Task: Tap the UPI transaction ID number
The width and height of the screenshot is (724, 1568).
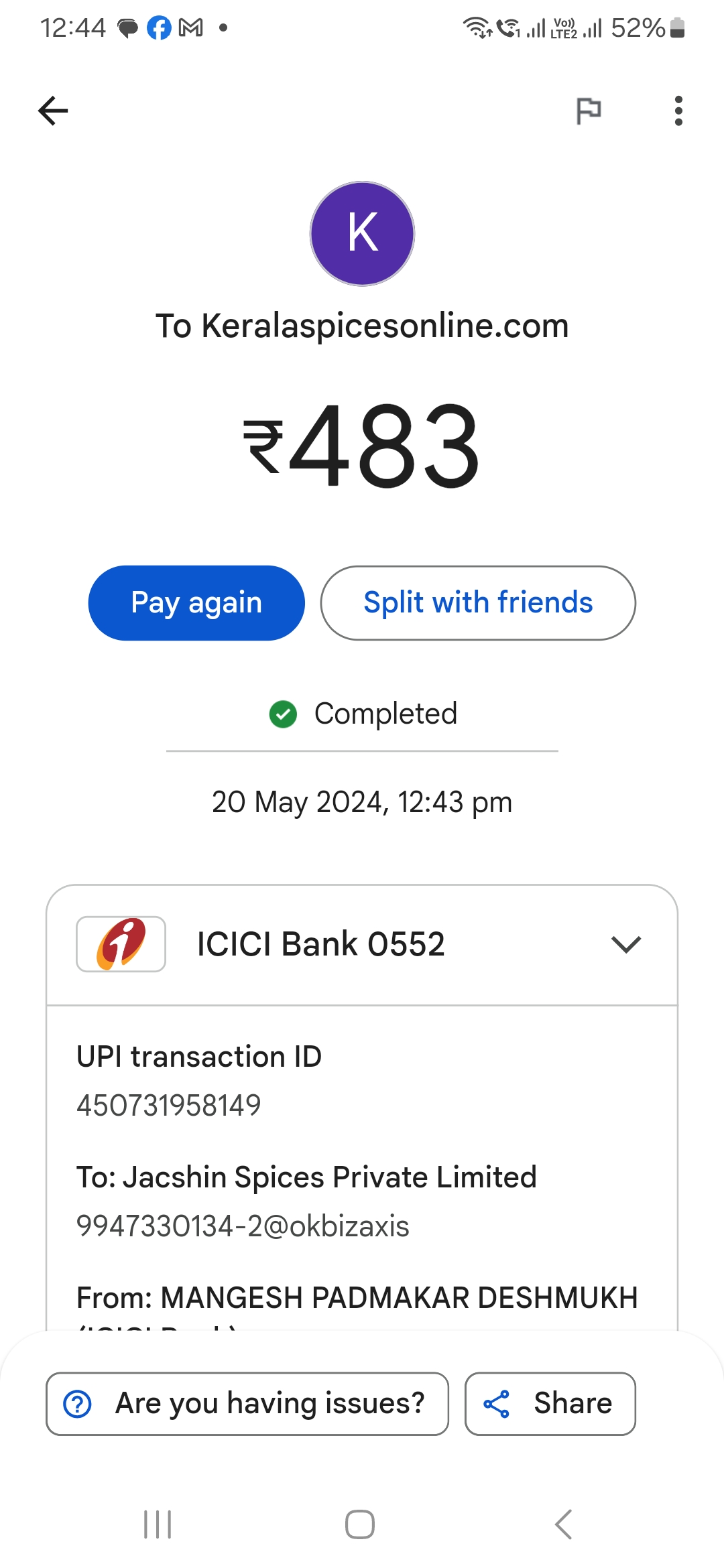Action: point(169,1106)
